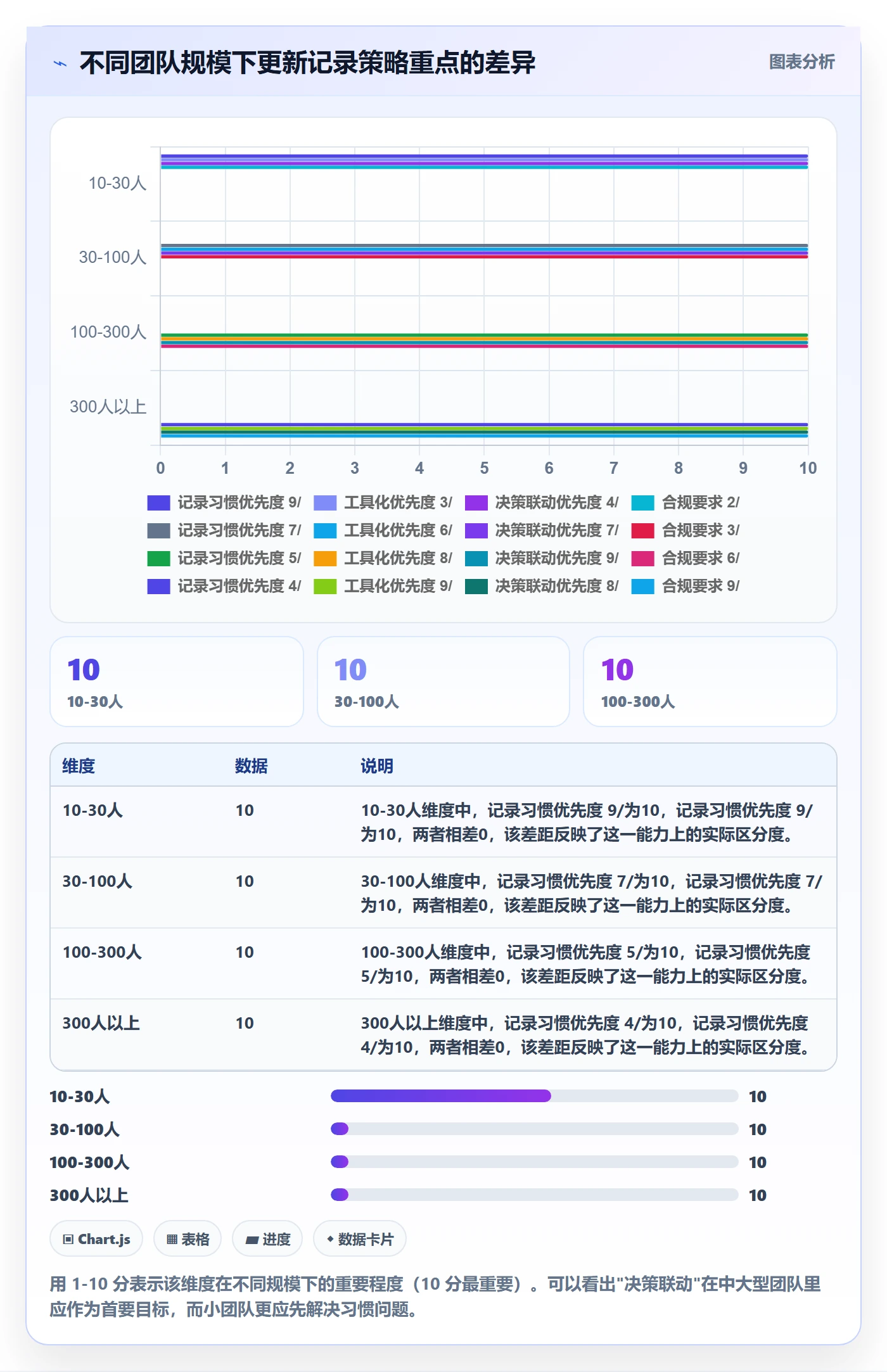Click the 10-30人 progress bar
887x1372 pixels.
[x=535, y=1096]
